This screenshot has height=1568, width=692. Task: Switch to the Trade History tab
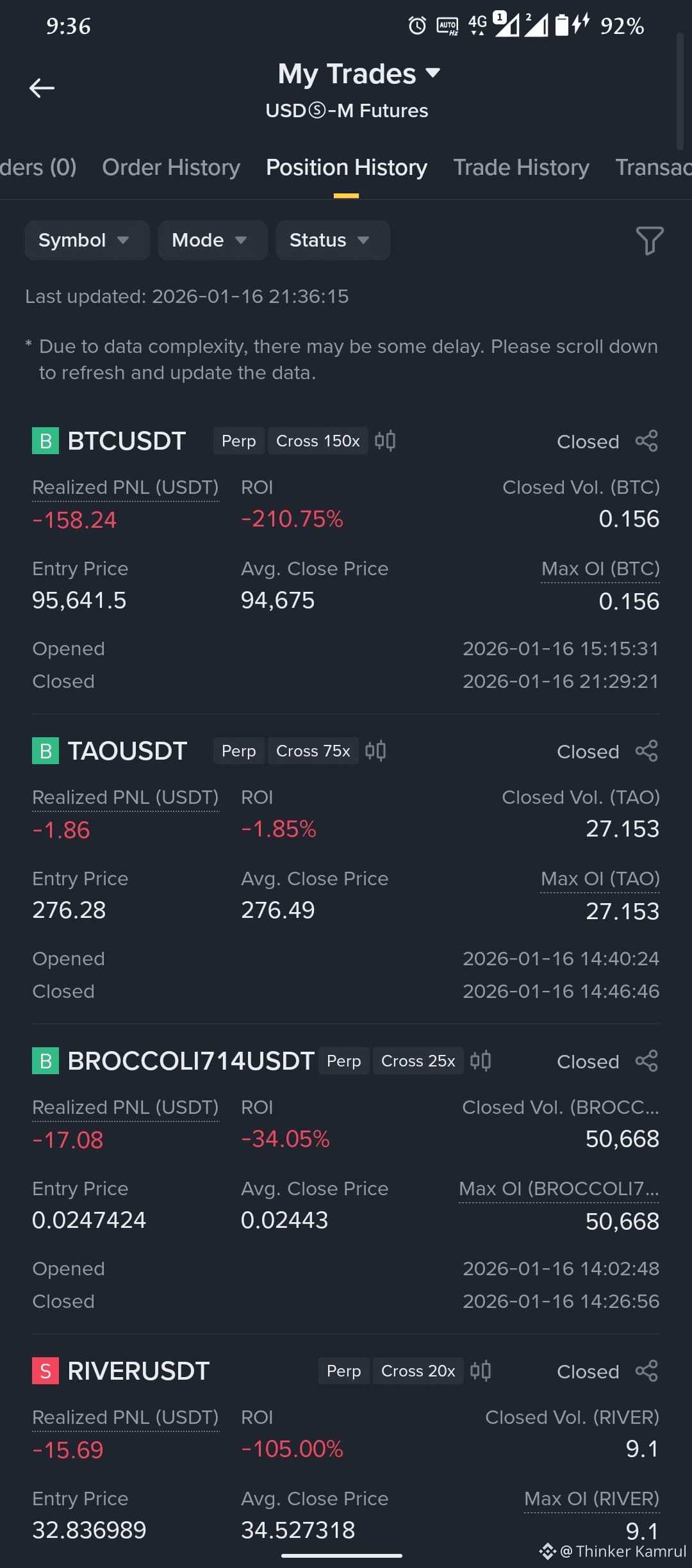tap(521, 167)
